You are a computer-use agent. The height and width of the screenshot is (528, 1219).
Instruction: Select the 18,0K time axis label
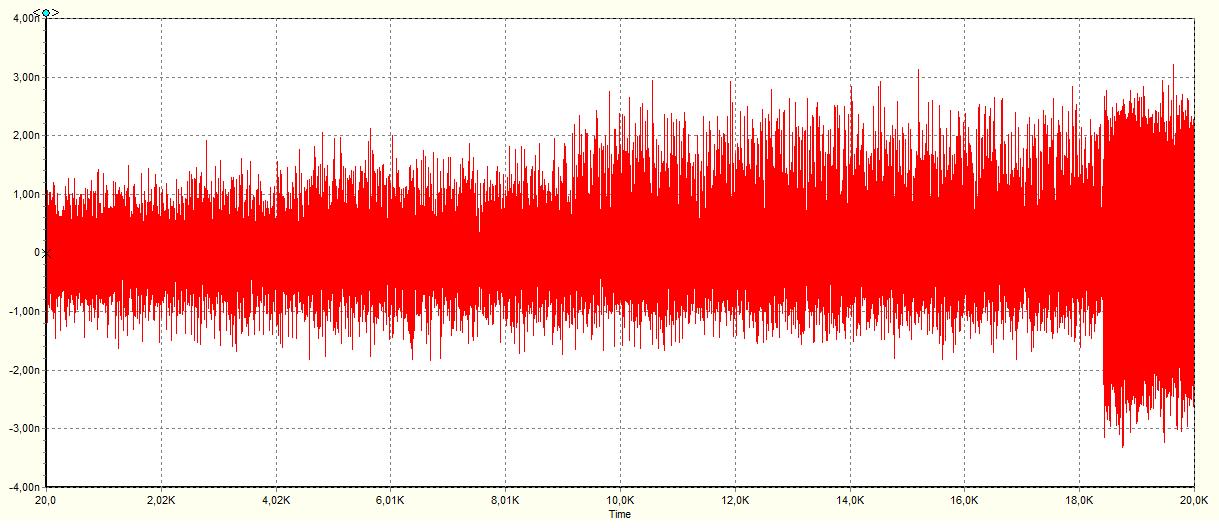tap(1079, 499)
